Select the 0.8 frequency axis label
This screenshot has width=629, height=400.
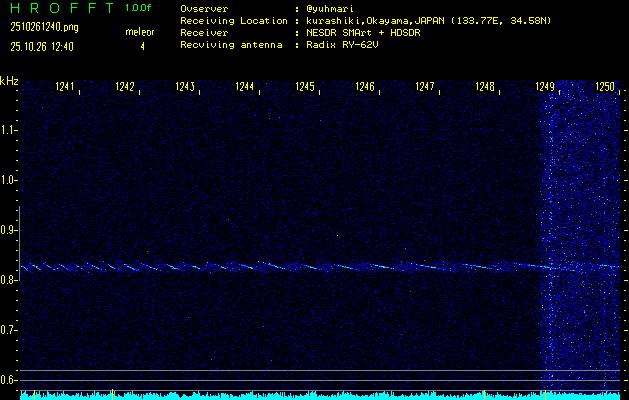click(9, 280)
